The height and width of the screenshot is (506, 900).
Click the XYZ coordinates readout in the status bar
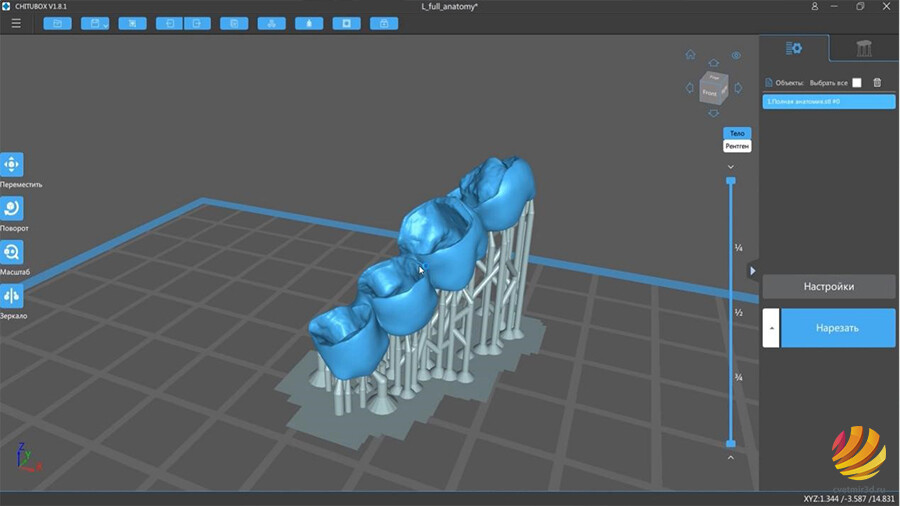pyautogui.click(x=848, y=499)
